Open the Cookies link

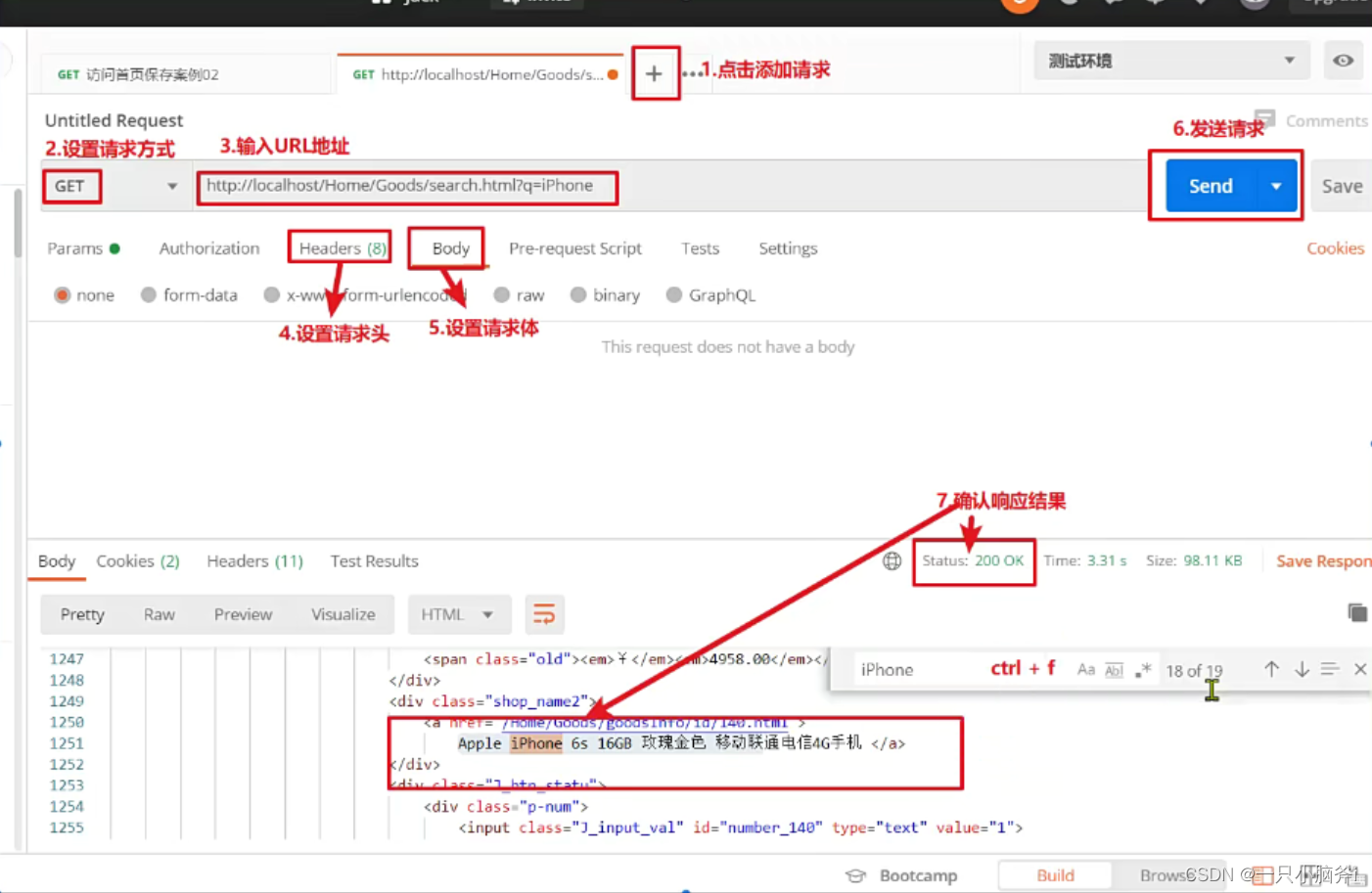1335,248
